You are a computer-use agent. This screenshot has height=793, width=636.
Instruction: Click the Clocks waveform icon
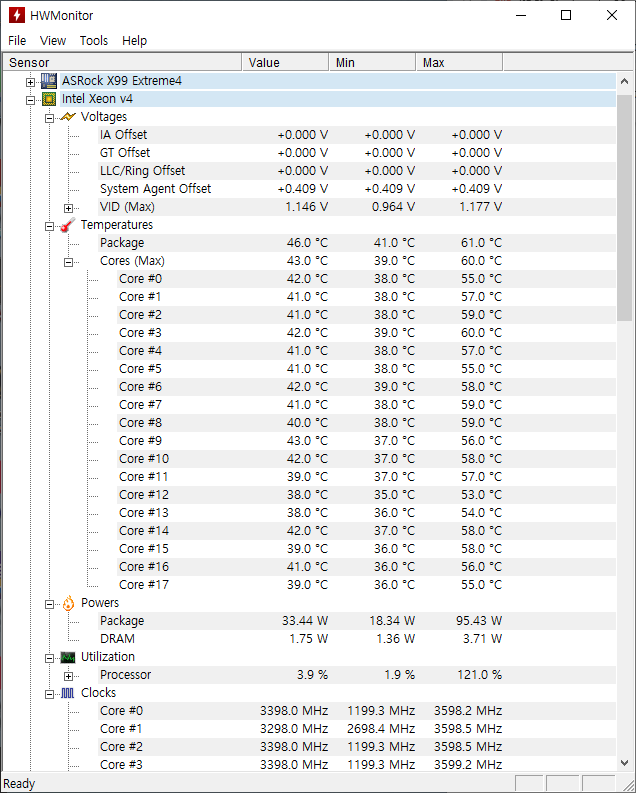click(x=68, y=693)
